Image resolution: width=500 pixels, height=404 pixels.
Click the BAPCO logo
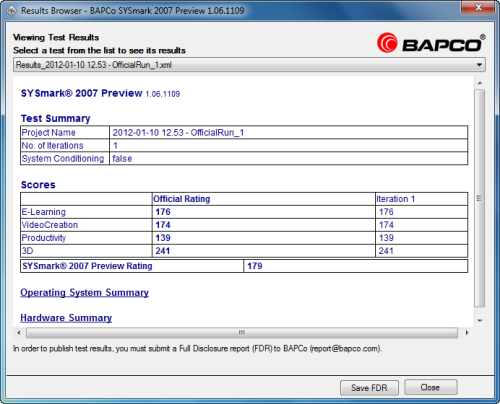(431, 43)
